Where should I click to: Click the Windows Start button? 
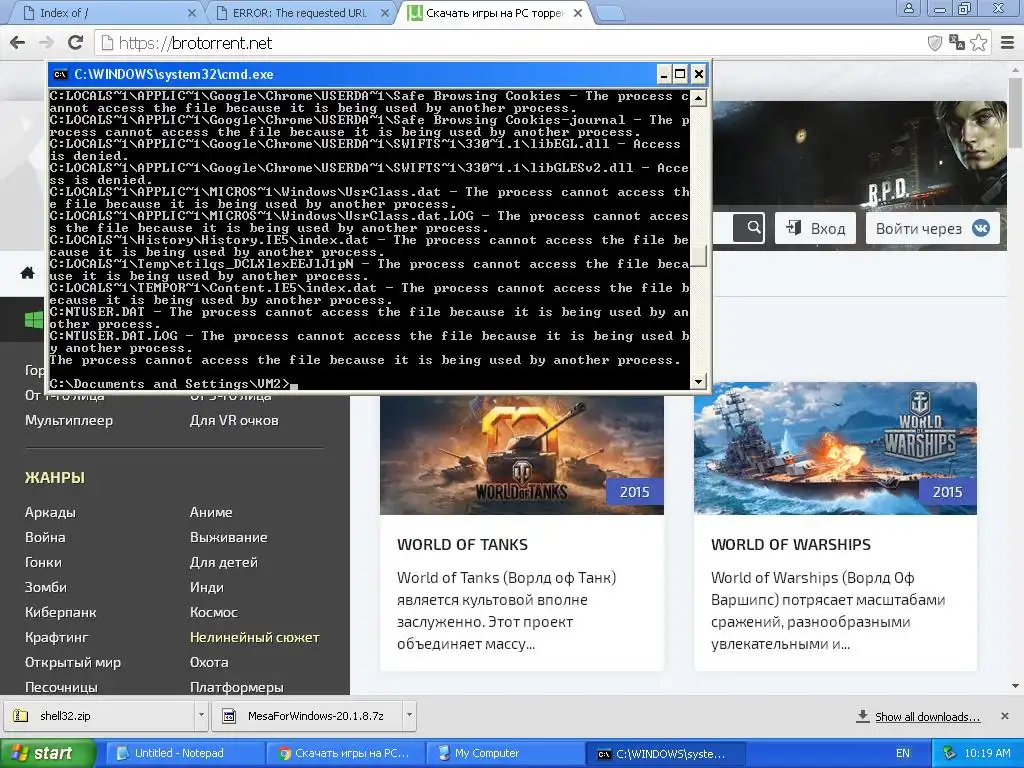47,753
